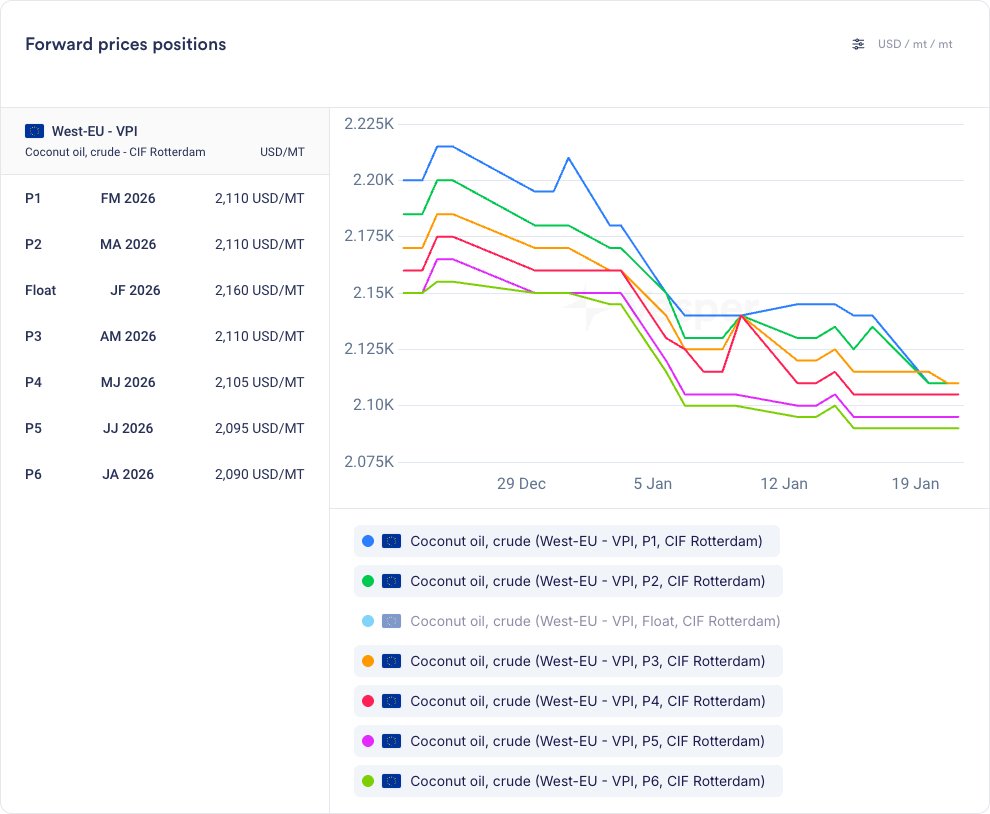
Task: Click the EU flag icon in P6 legend
Action: (x=391, y=781)
